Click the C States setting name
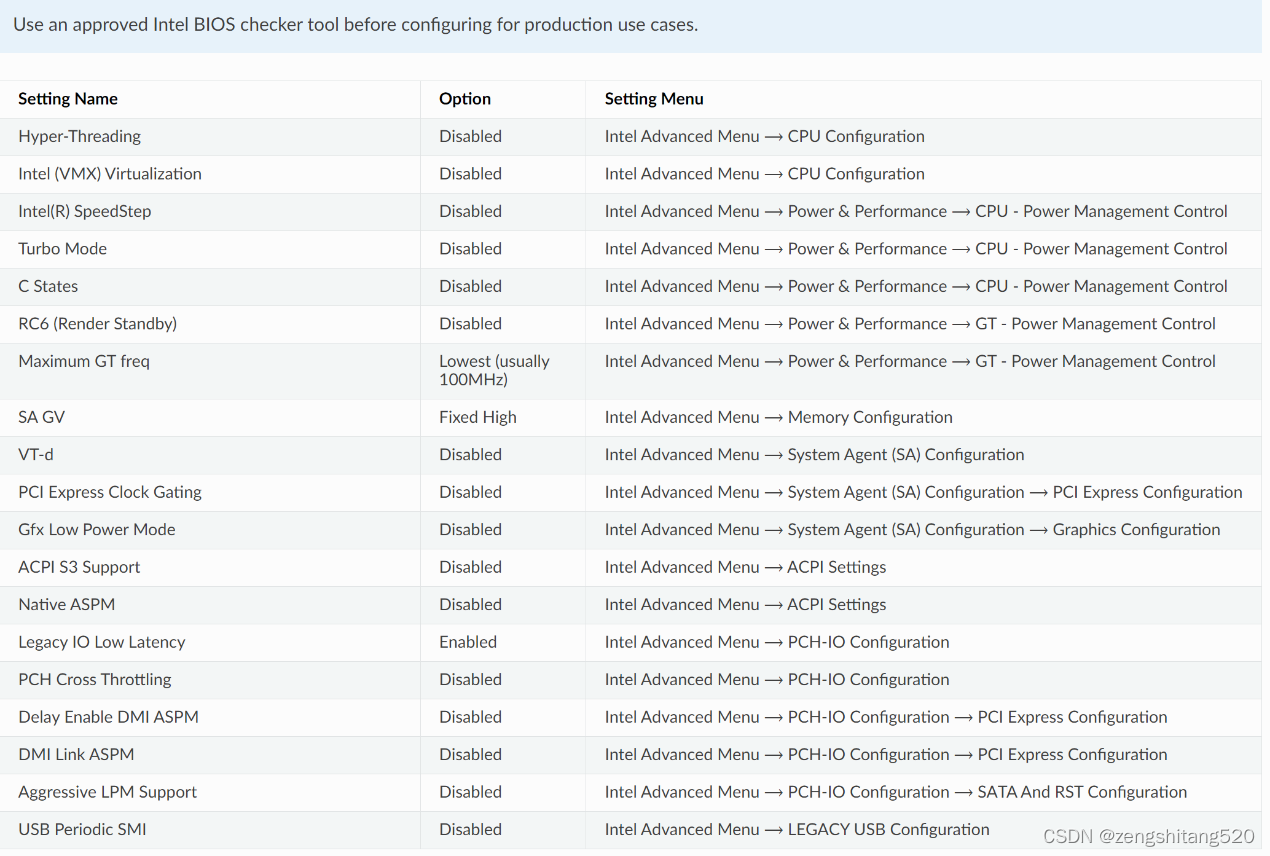This screenshot has height=856, width=1270. coord(48,286)
